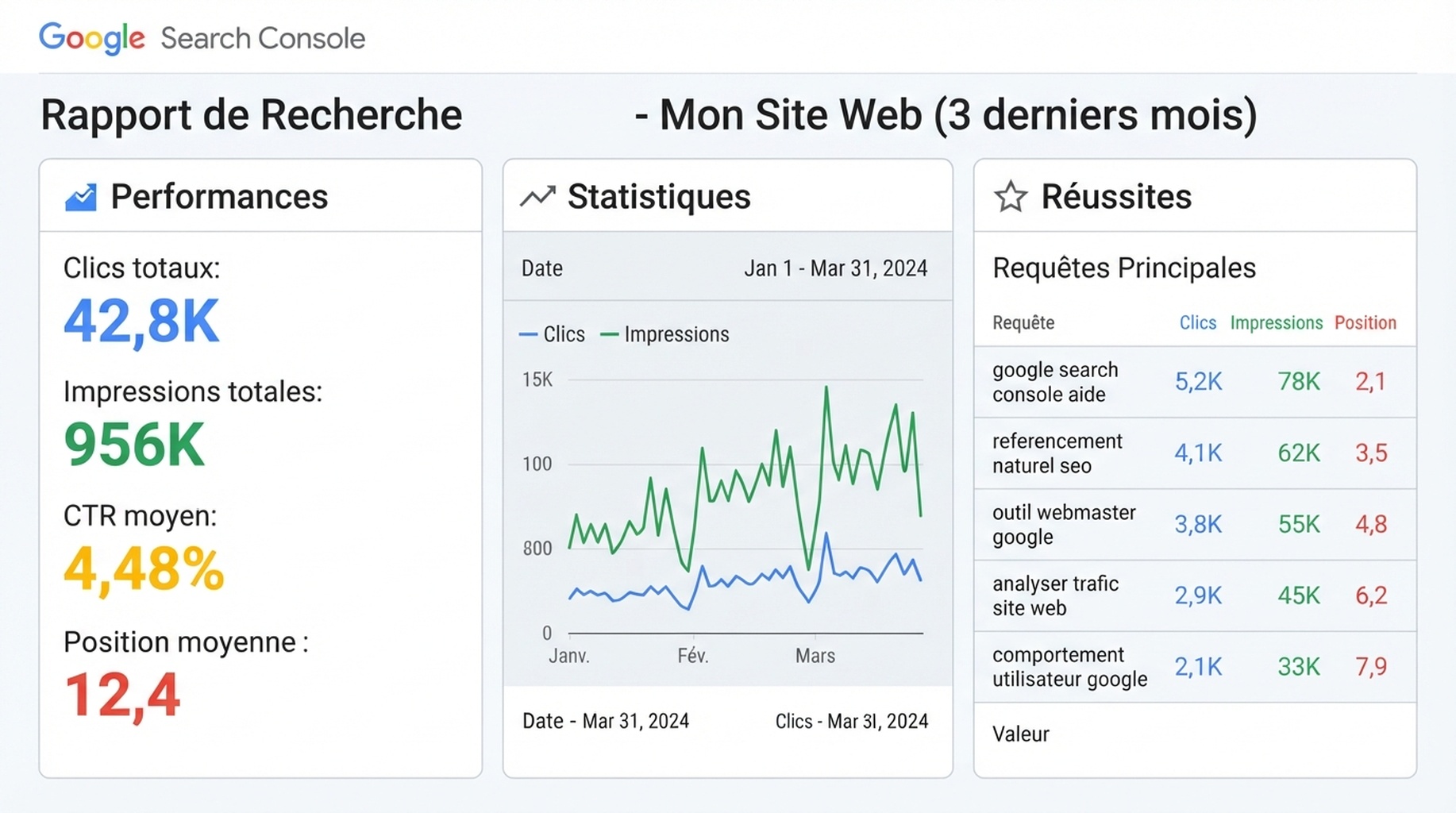This screenshot has width=1456, height=813.
Task: Open query google search console aide
Action: [x=1055, y=382]
